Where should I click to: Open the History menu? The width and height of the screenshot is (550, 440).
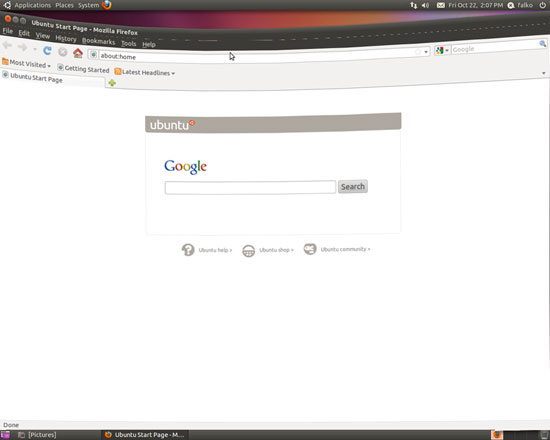[x=66, y=39]
